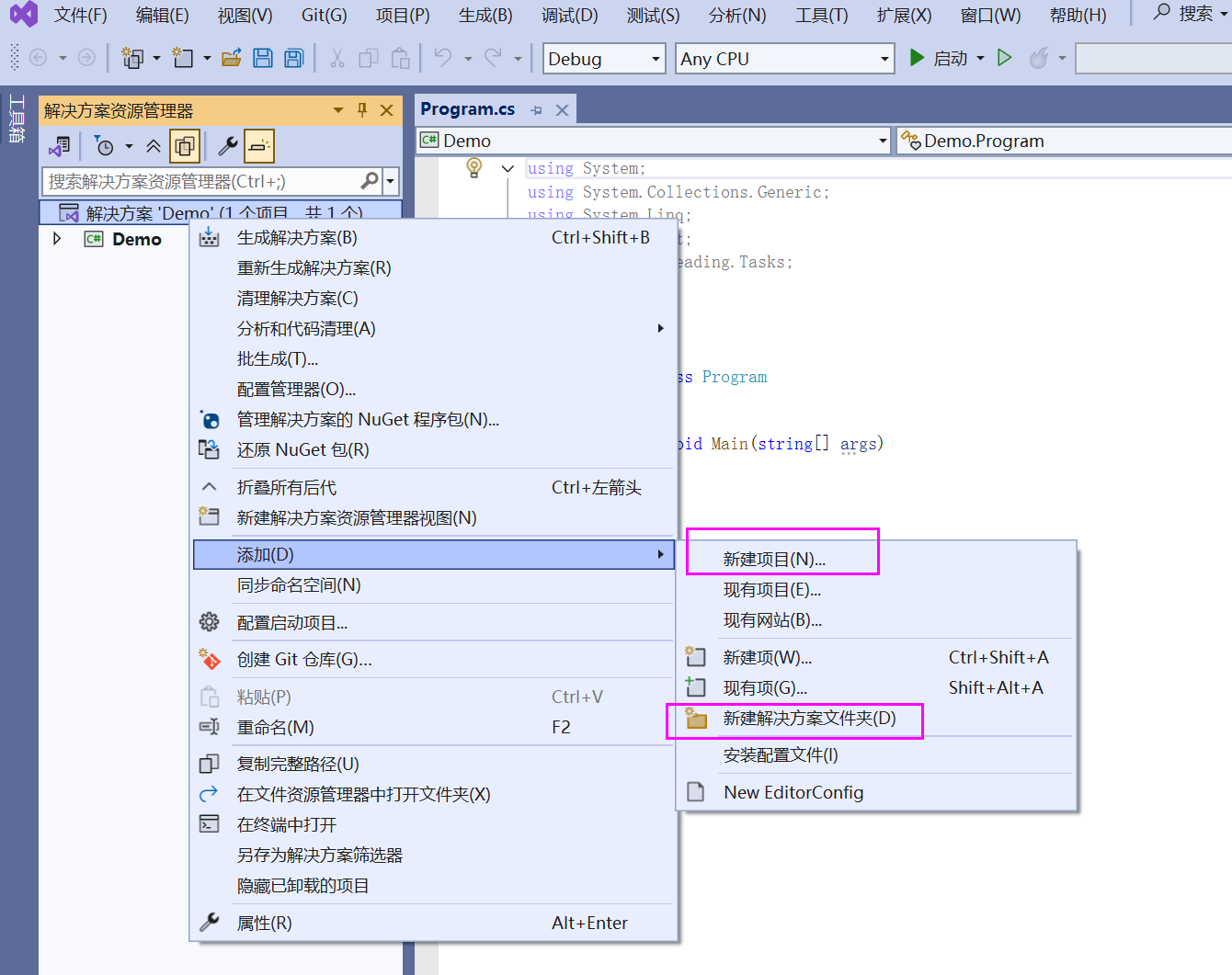
Task: Click the Pending Changes Filter clock icon
Action: coord(105,146)
